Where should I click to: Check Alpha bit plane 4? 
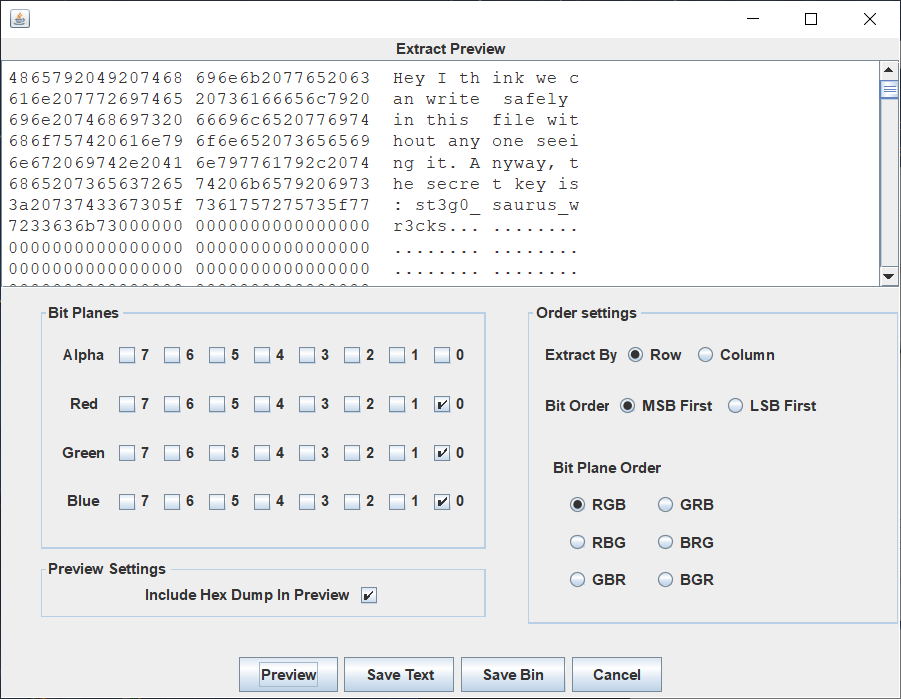(262, 355)
